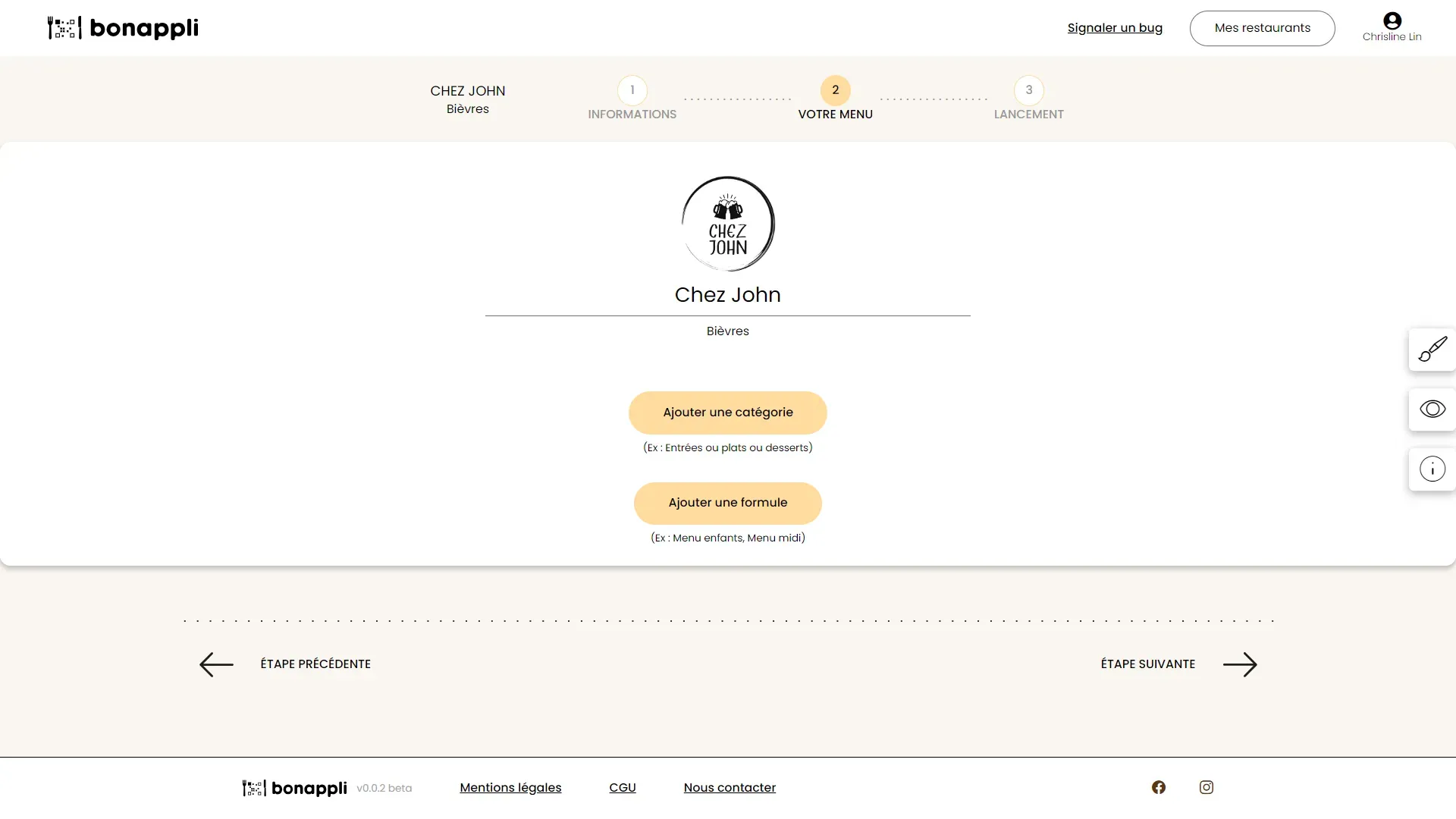Open Instagram page from footer
The image size is (1456, 819).
click(1206, 787)
